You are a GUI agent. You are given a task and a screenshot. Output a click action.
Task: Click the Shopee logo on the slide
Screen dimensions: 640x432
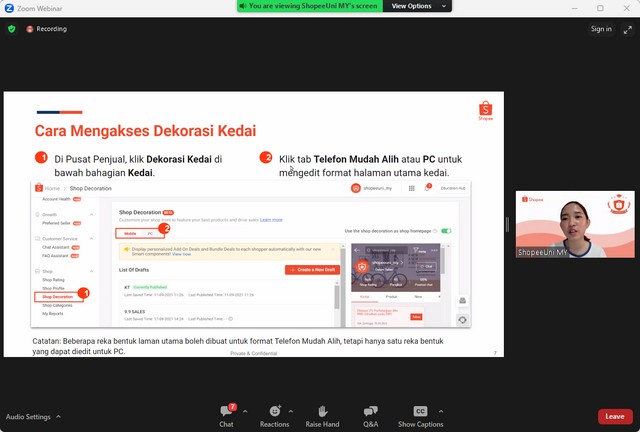[x=486, y=110]
